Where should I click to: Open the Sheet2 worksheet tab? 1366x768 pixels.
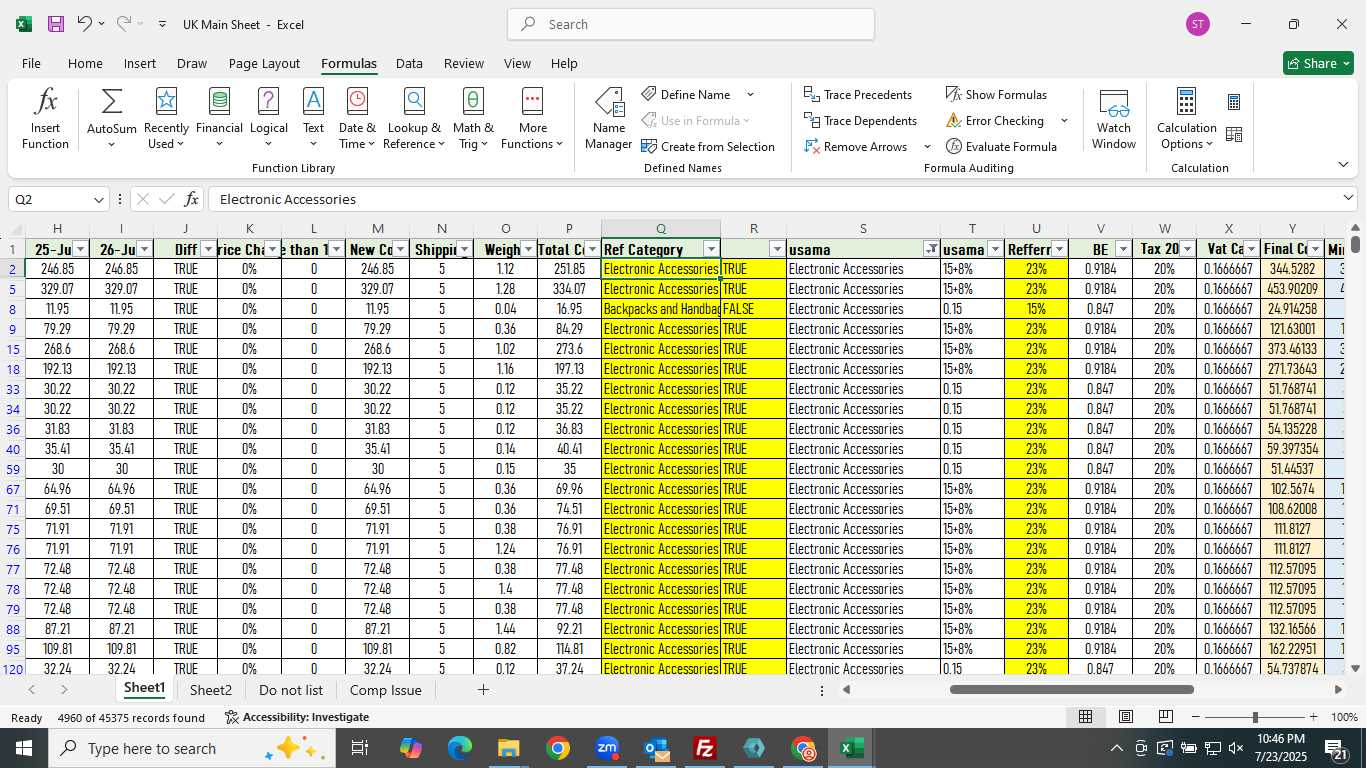[x=211, y=690]
